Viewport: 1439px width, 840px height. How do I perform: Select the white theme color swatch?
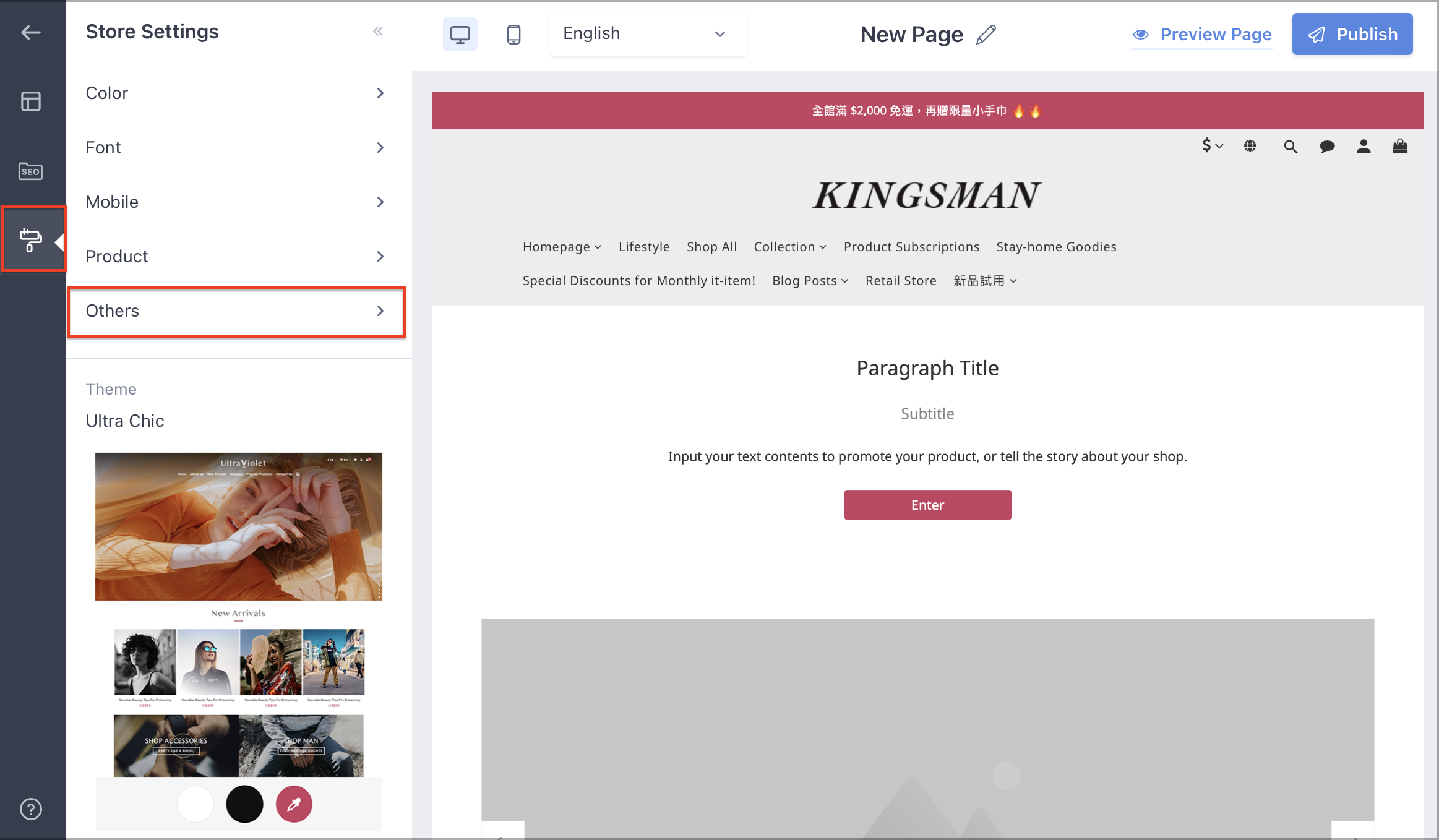195,804
